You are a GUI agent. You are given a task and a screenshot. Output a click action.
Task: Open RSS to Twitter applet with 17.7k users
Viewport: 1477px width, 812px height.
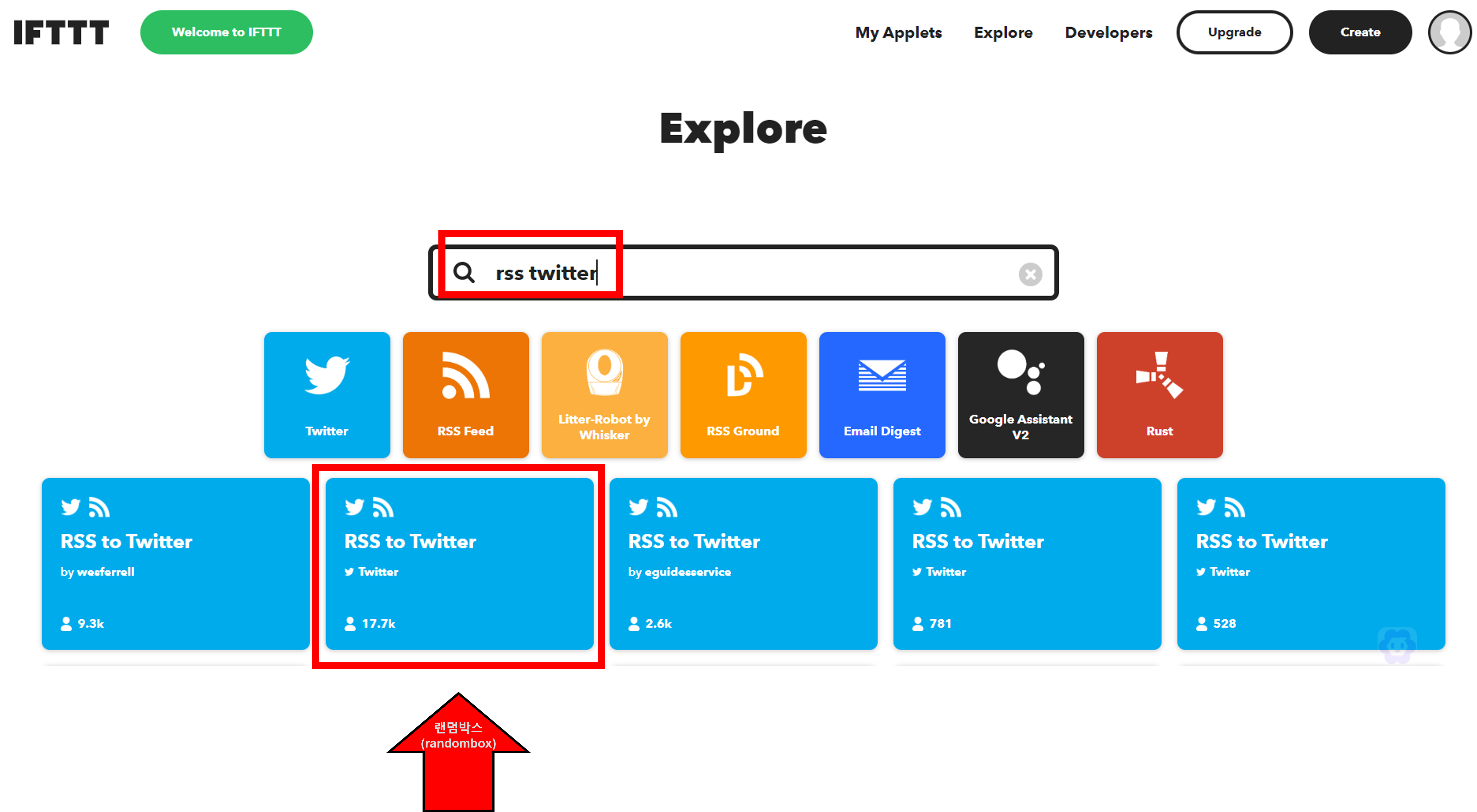459,563
